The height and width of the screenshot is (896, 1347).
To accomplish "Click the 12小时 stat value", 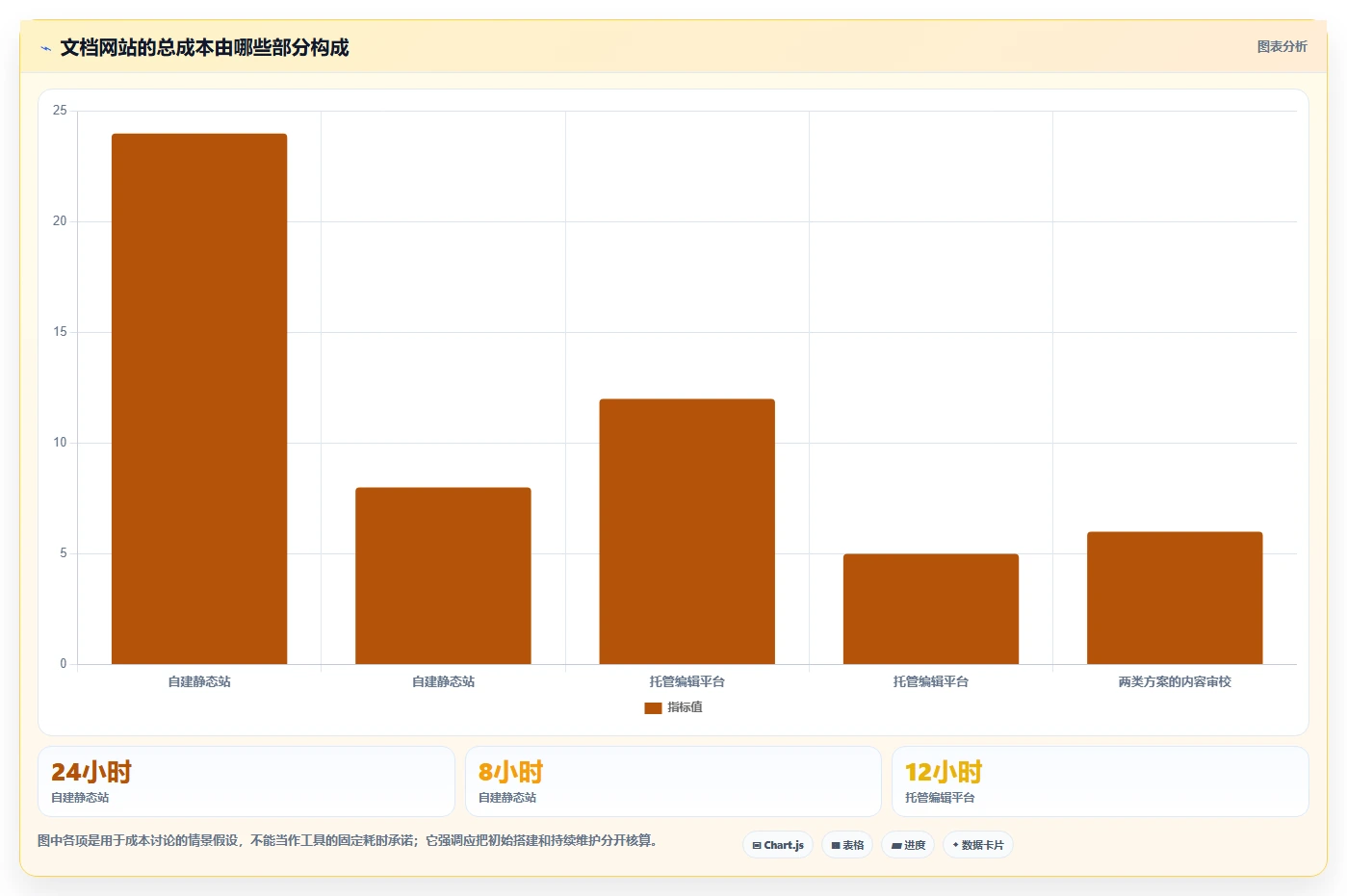I will pyautogui.click(x=944, y=772).
